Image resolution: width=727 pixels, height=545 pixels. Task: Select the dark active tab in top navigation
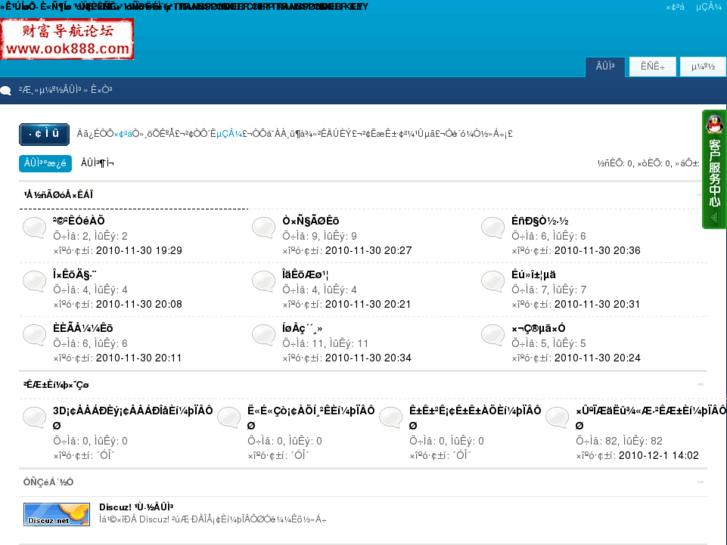pyautogui.click(x=605, y=67)
